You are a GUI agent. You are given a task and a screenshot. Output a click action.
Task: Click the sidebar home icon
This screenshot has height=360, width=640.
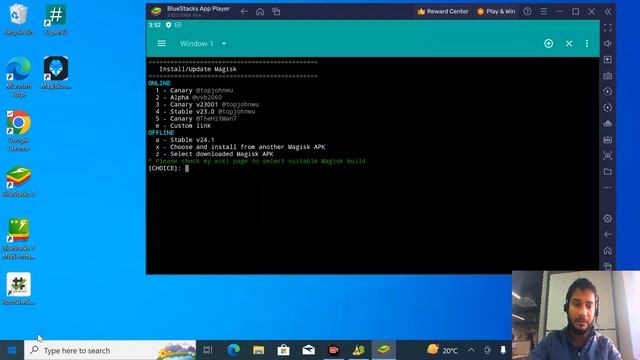tap(608, 250)
